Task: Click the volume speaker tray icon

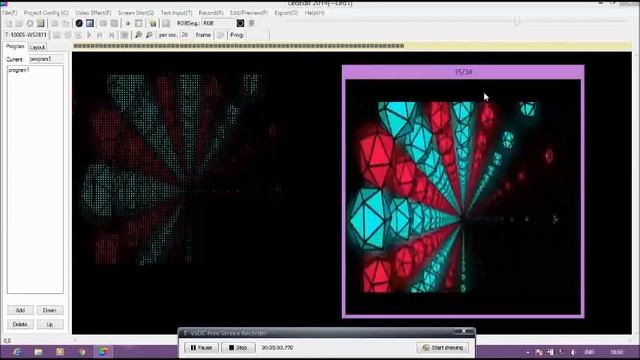Action: tap(573, 352)
